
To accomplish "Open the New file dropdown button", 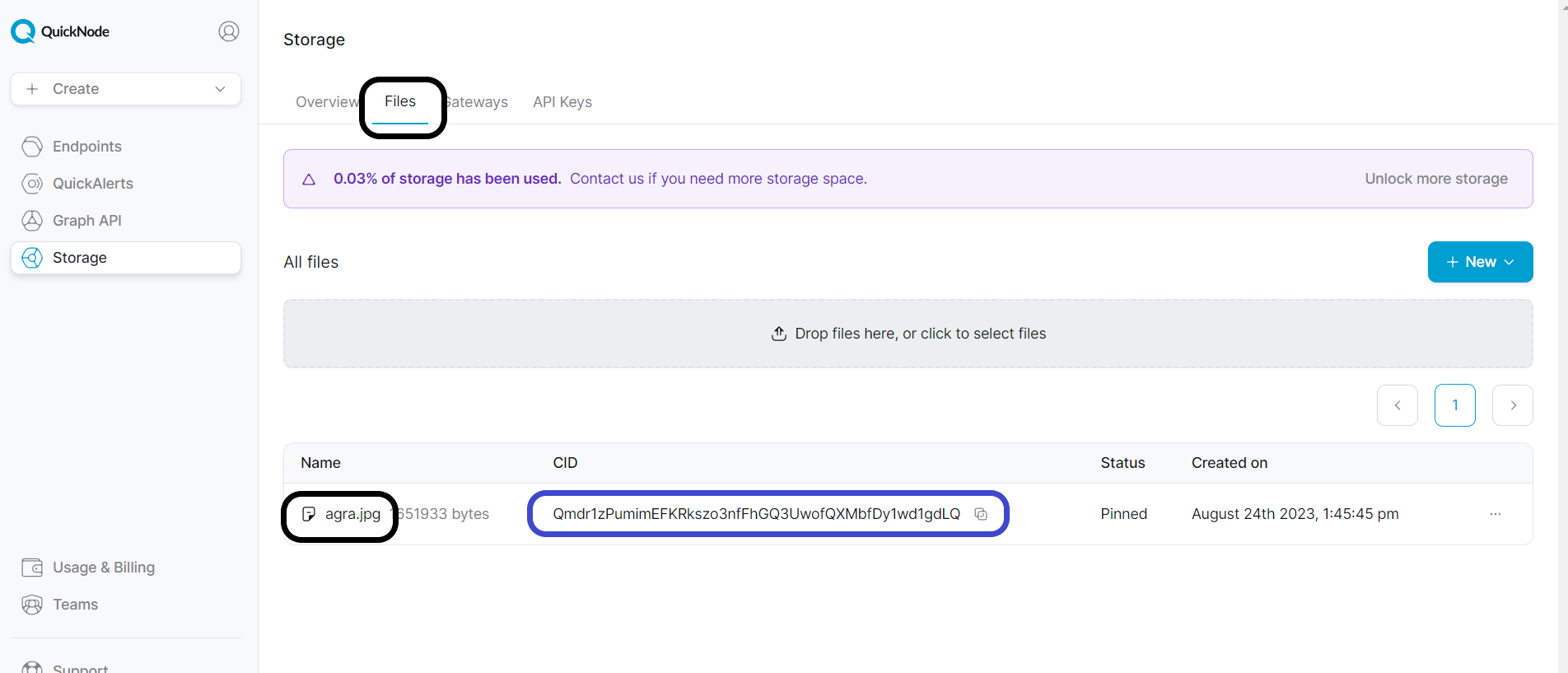I will (x=1480, y=262).
